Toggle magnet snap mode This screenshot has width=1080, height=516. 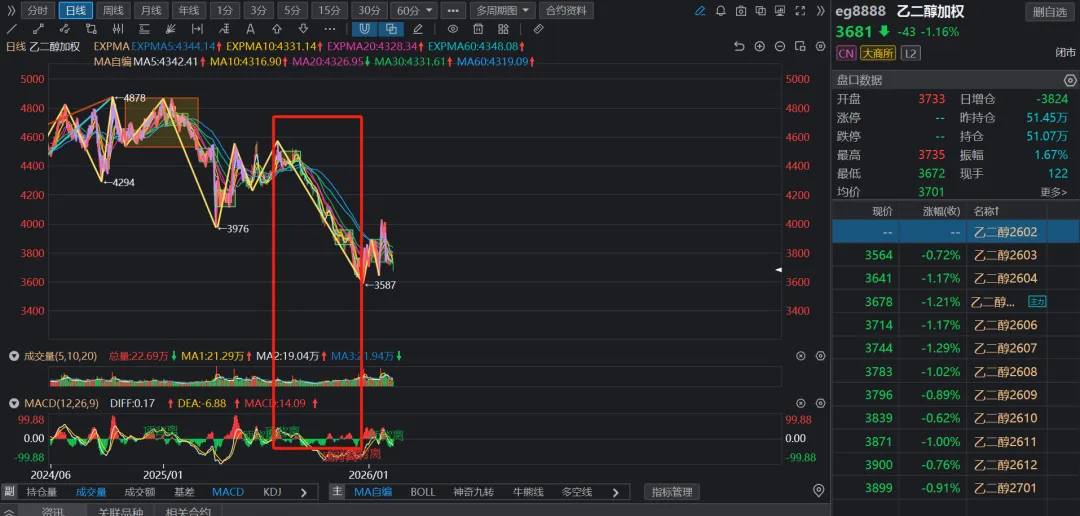(x=365, y=28)
